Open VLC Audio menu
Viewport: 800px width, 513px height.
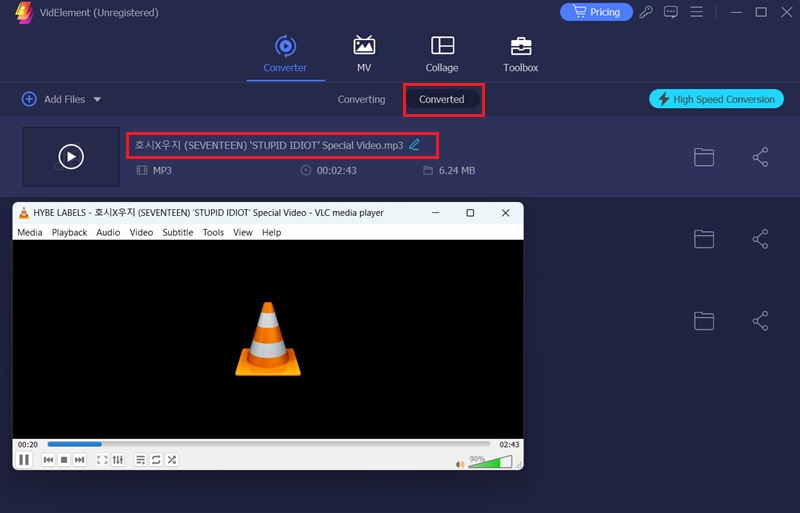tap(108, 232)
